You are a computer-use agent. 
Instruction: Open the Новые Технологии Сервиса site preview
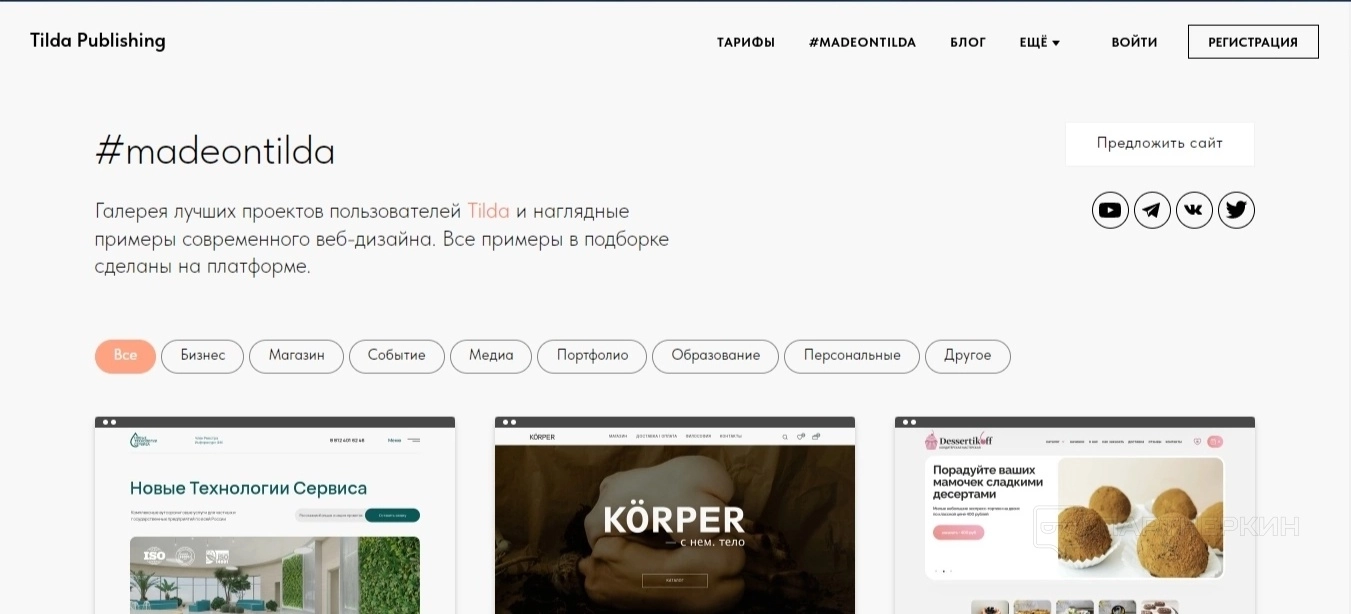[x=275, y=515]
